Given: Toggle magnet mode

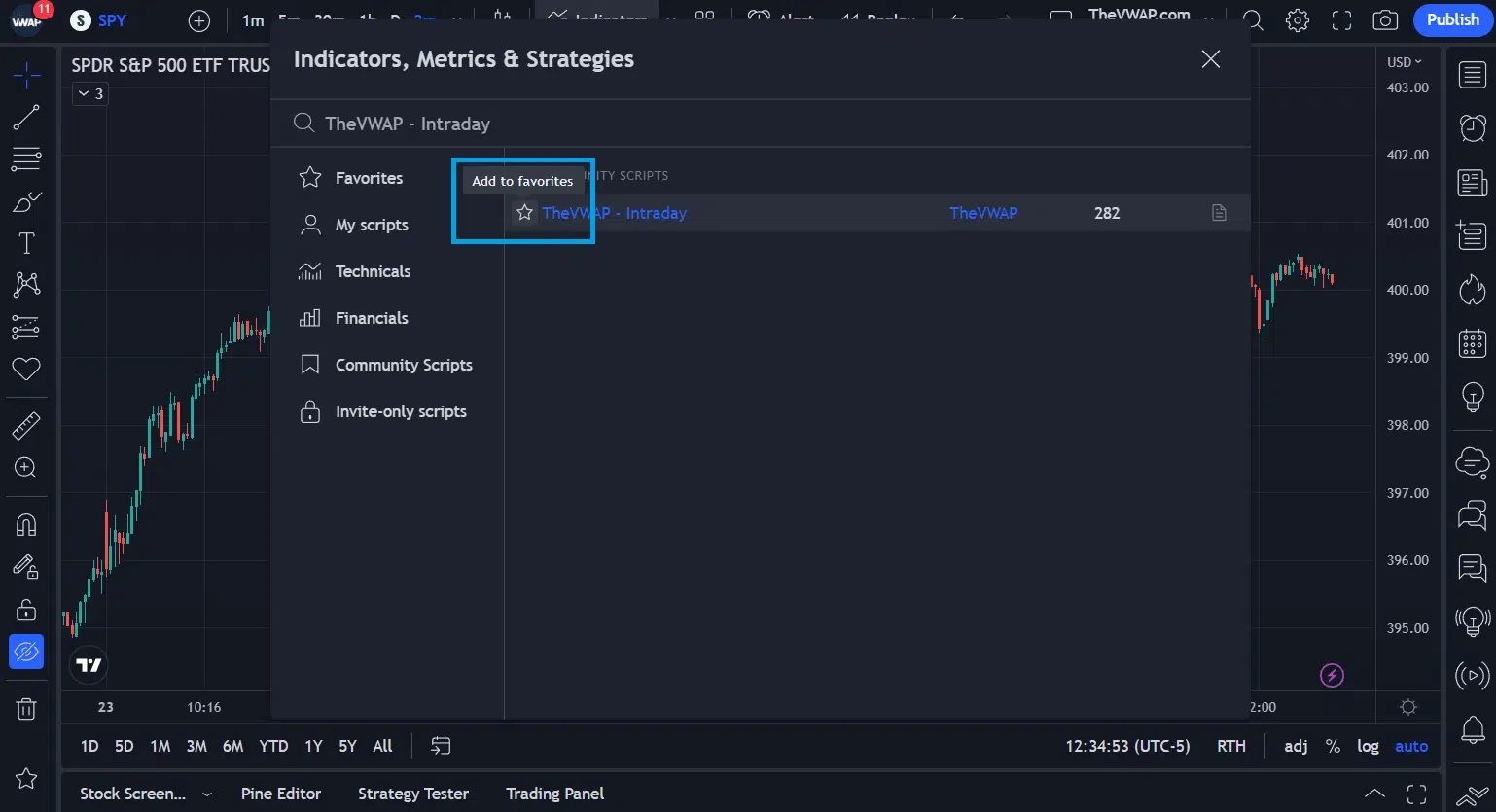Looking at the screenshot, I should click(26, 525).
